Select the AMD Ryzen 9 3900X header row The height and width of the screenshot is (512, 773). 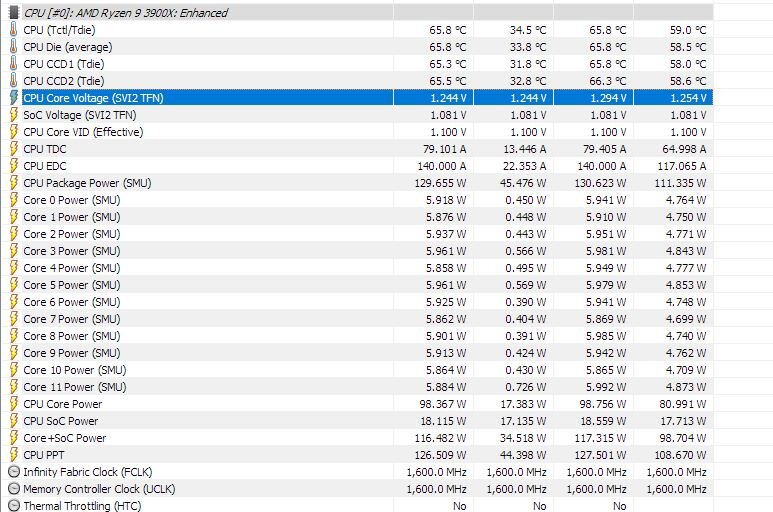(x=360, y=13)
